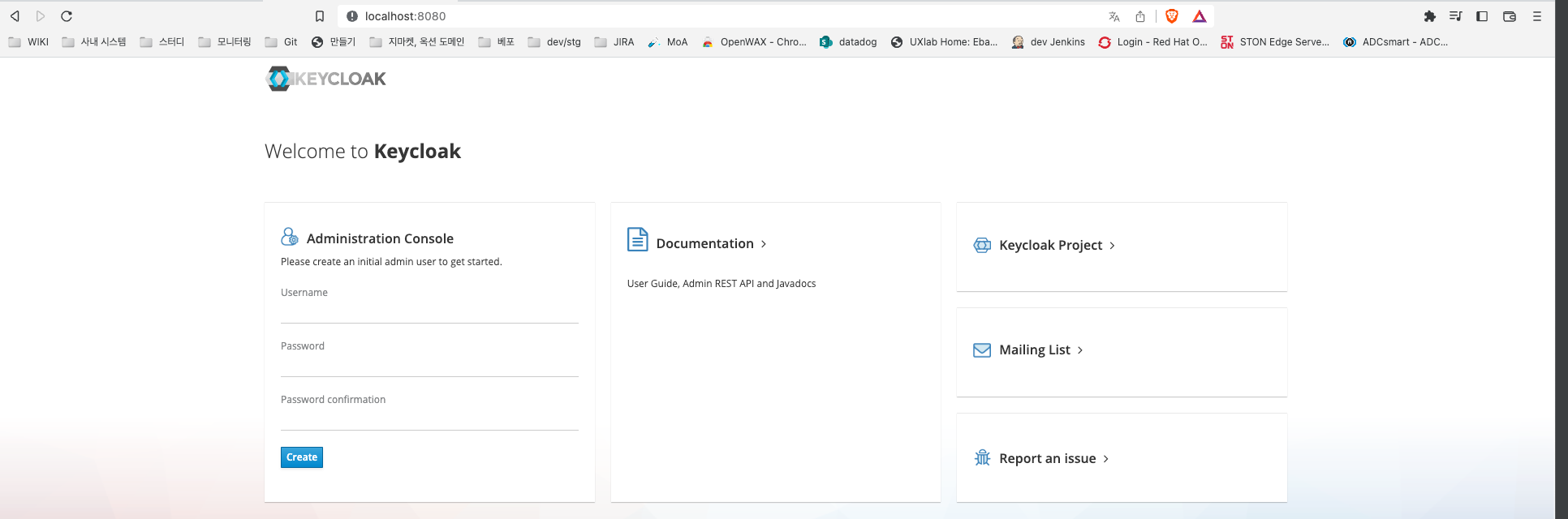This screenshot has width=1568, height=519.
Task: Click the "Welcome to Keycloak" heading
Action: [x=363, y=152]
